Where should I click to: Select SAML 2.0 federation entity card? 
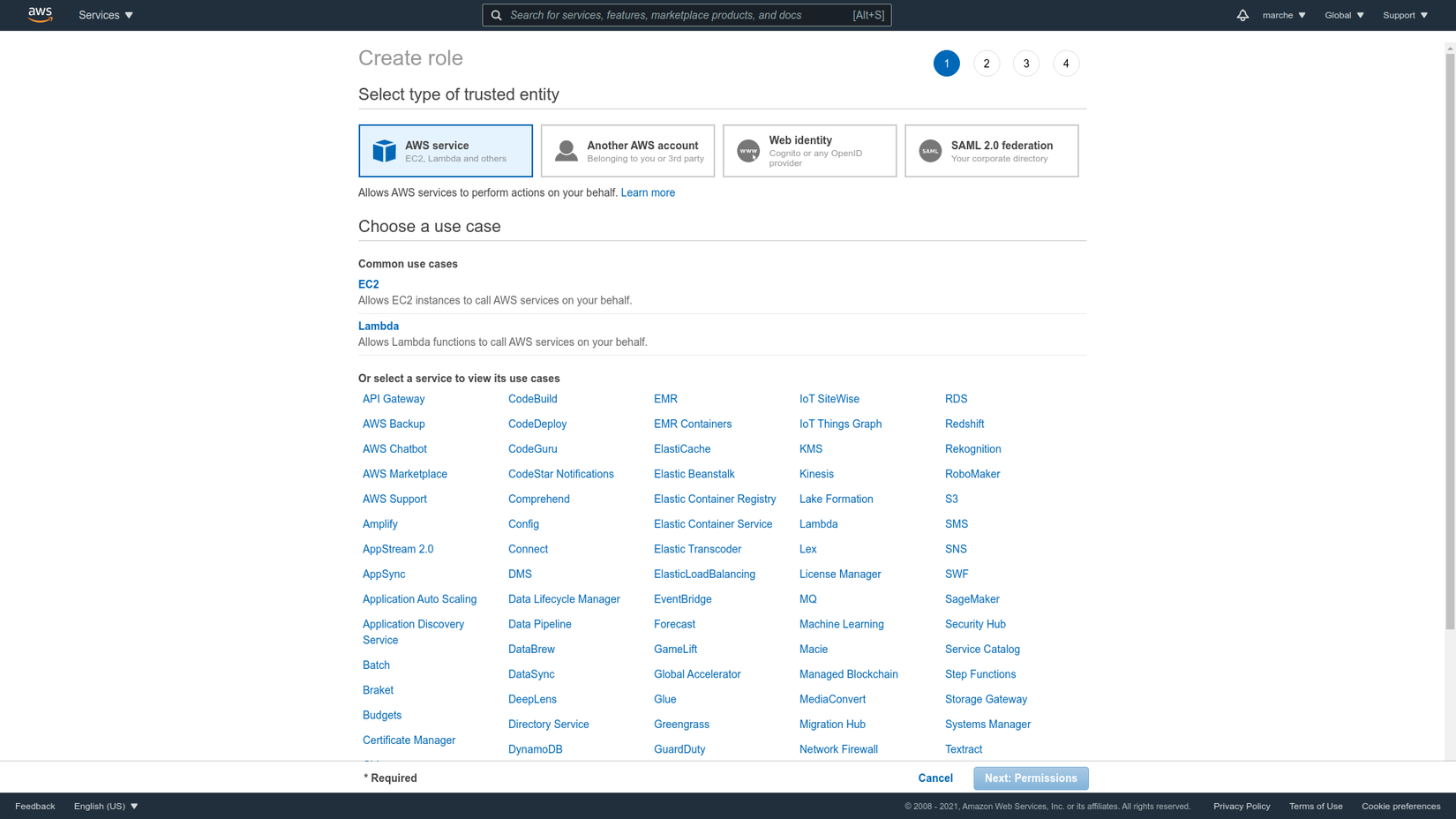pos(992,151)
